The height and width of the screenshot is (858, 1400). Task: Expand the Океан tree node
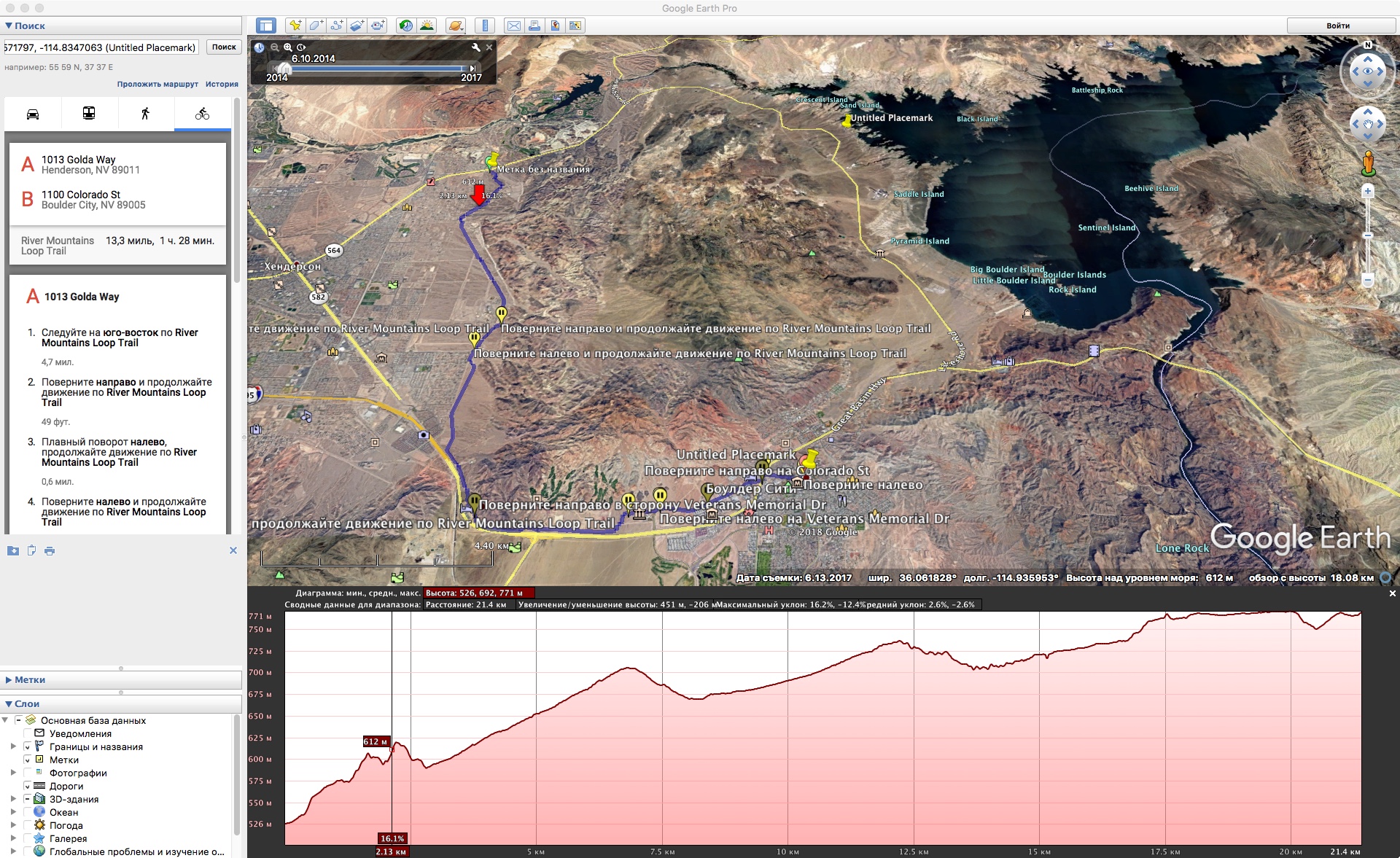point(13,812)
